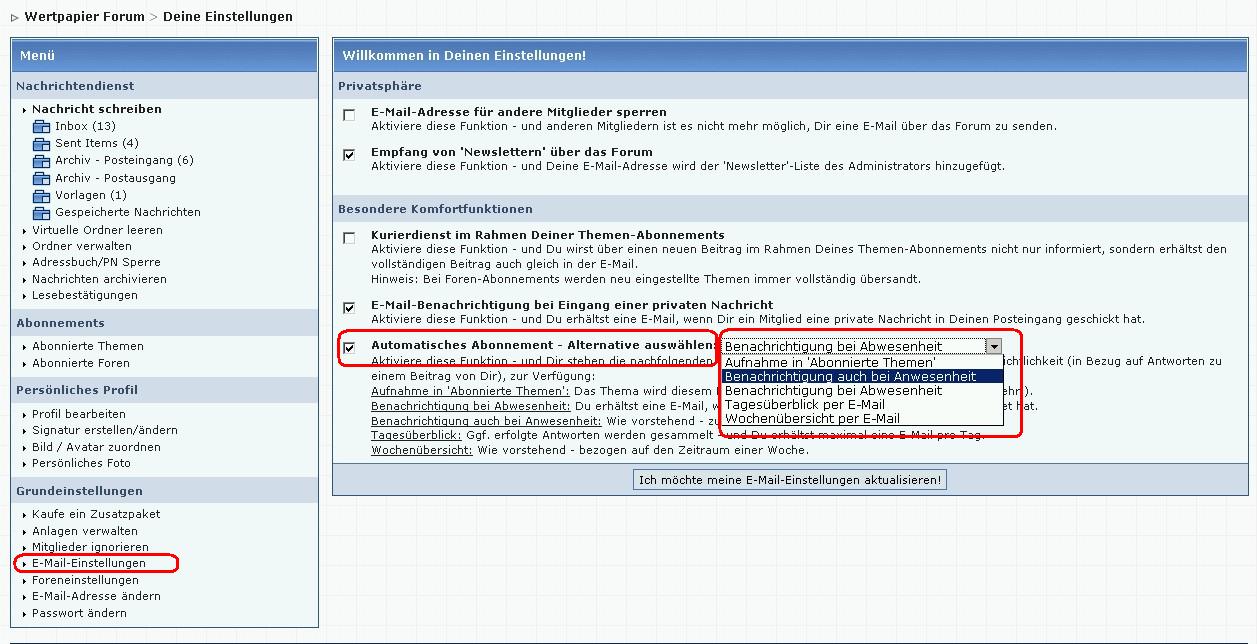The image size is (1257, 644).
Task: Open Anlagen verwalten link
Action: (85, 531)
